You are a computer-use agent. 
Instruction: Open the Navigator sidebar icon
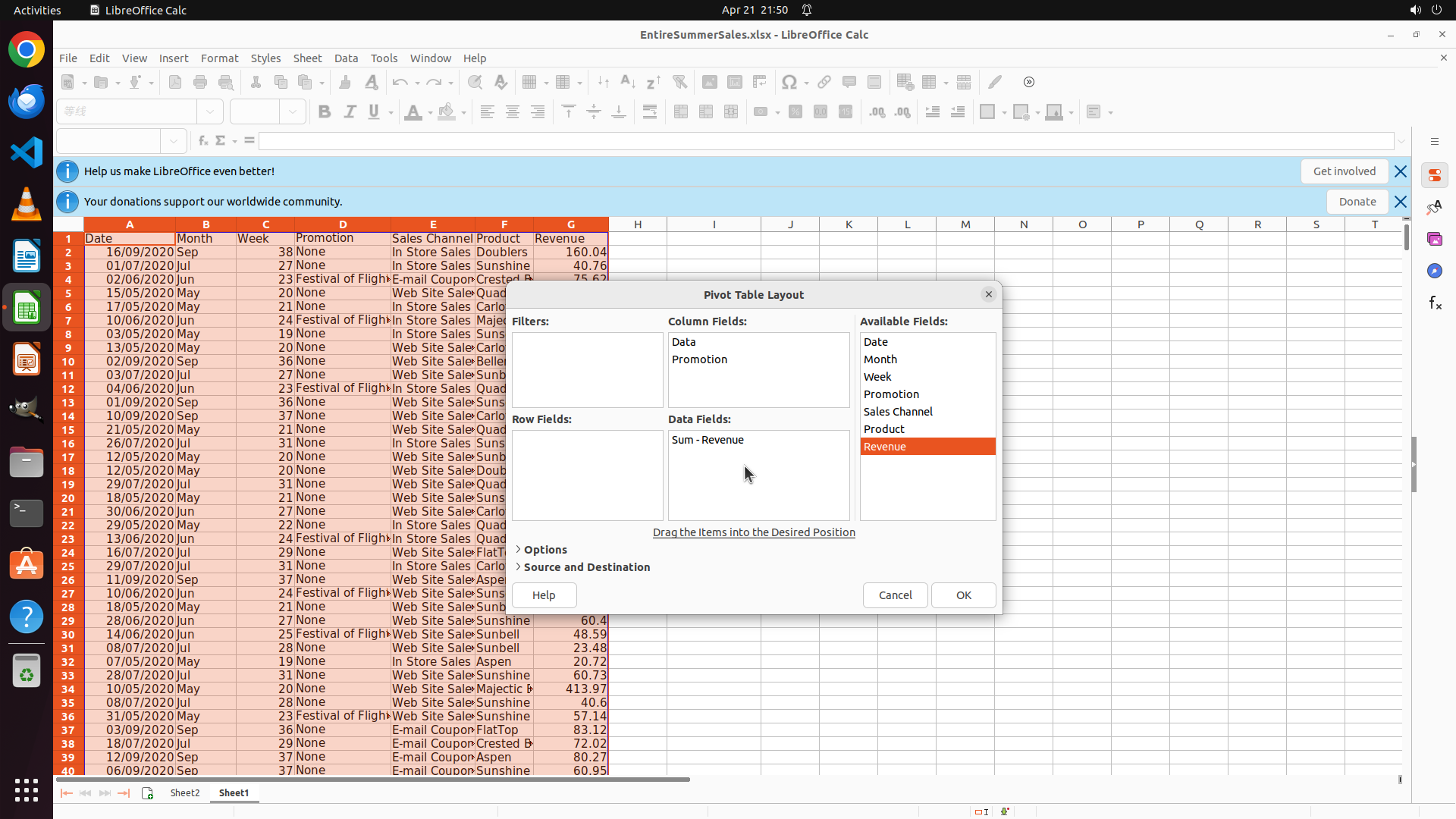[x=1434, y=271]
